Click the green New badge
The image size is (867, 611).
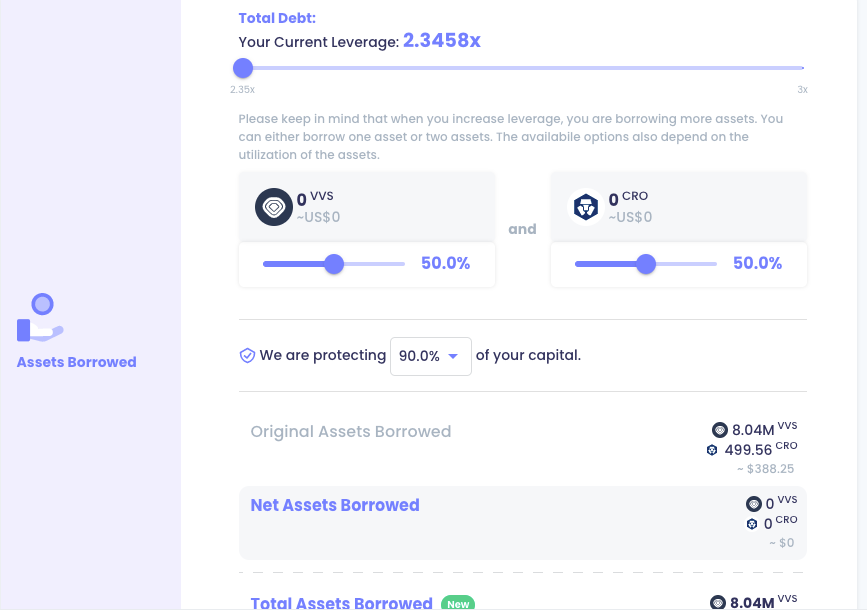point(457,603)
